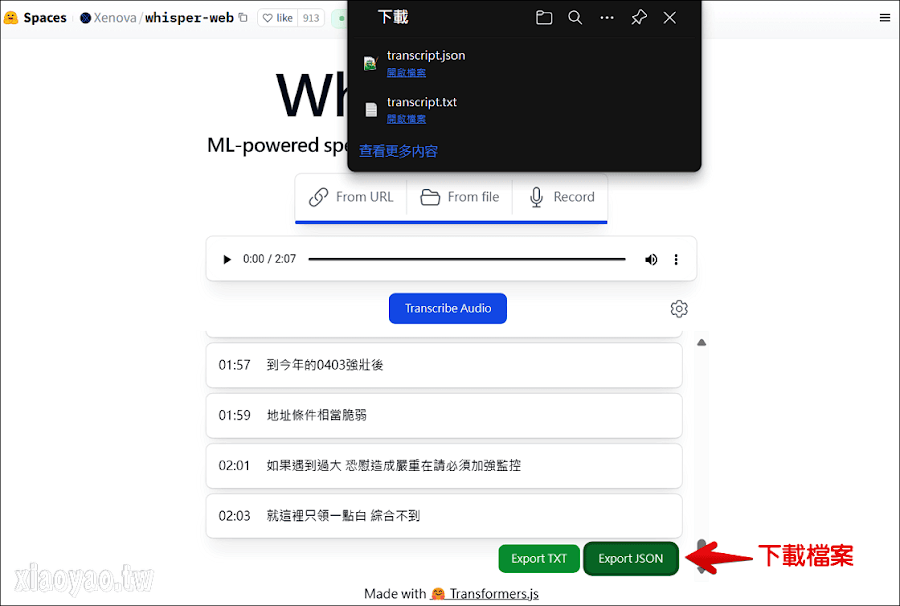Pin the downloads panel
Image resolution: width=900 pixels, height=606 pixels.
coord(639,18)
